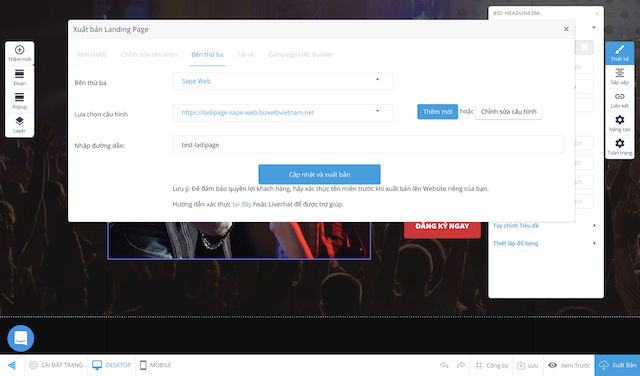
Task: Open the Sapo Web third-party dropdown
Action: [282, 81]
